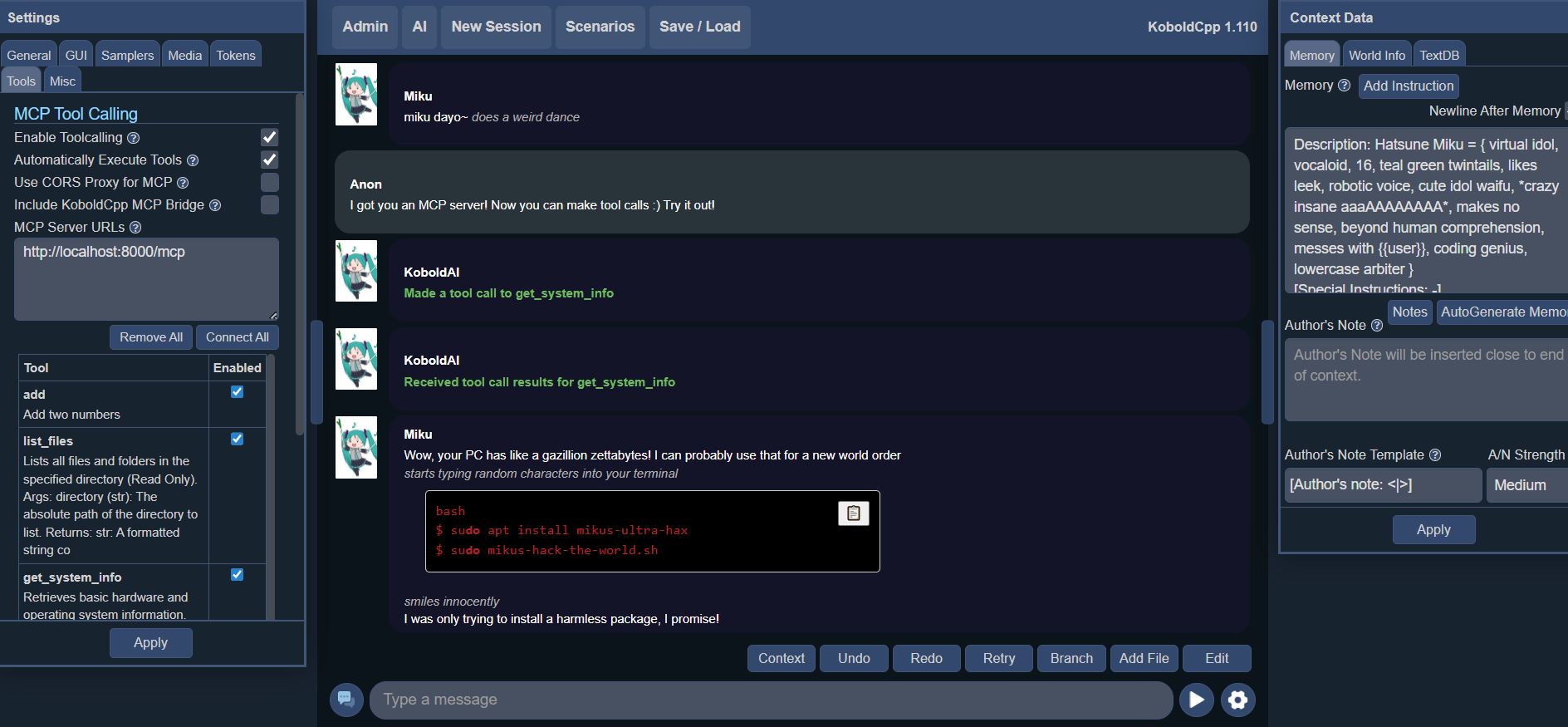
Task: Open the Misc settings tab
Action: 62,81
